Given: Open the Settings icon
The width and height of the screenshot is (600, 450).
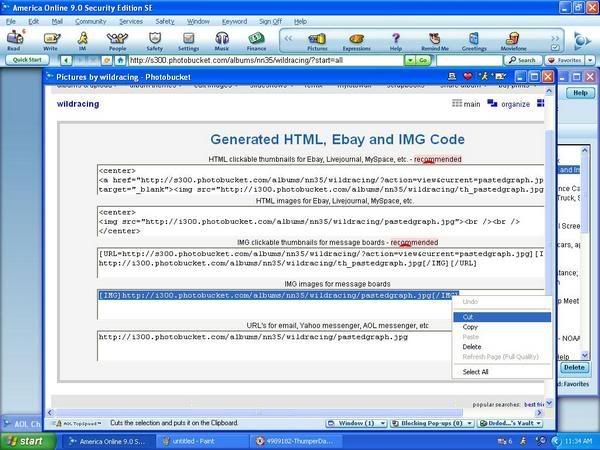Looking at the screenshot, I should (x=188, y=41).
